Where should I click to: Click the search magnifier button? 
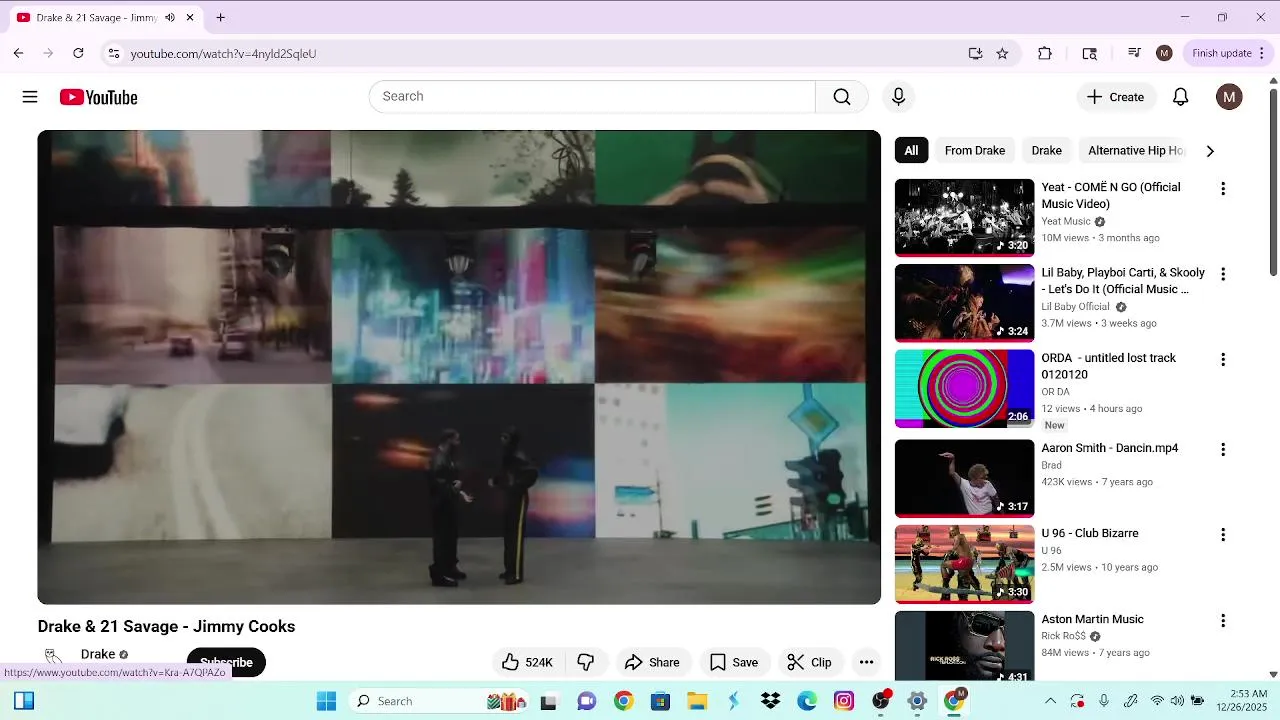pos(842,97)
